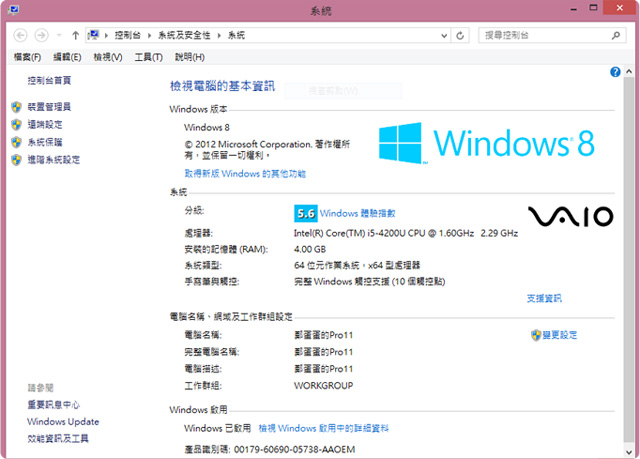Click the Forward navigation arrow
The image size is (640, 459).
[41, 35]
